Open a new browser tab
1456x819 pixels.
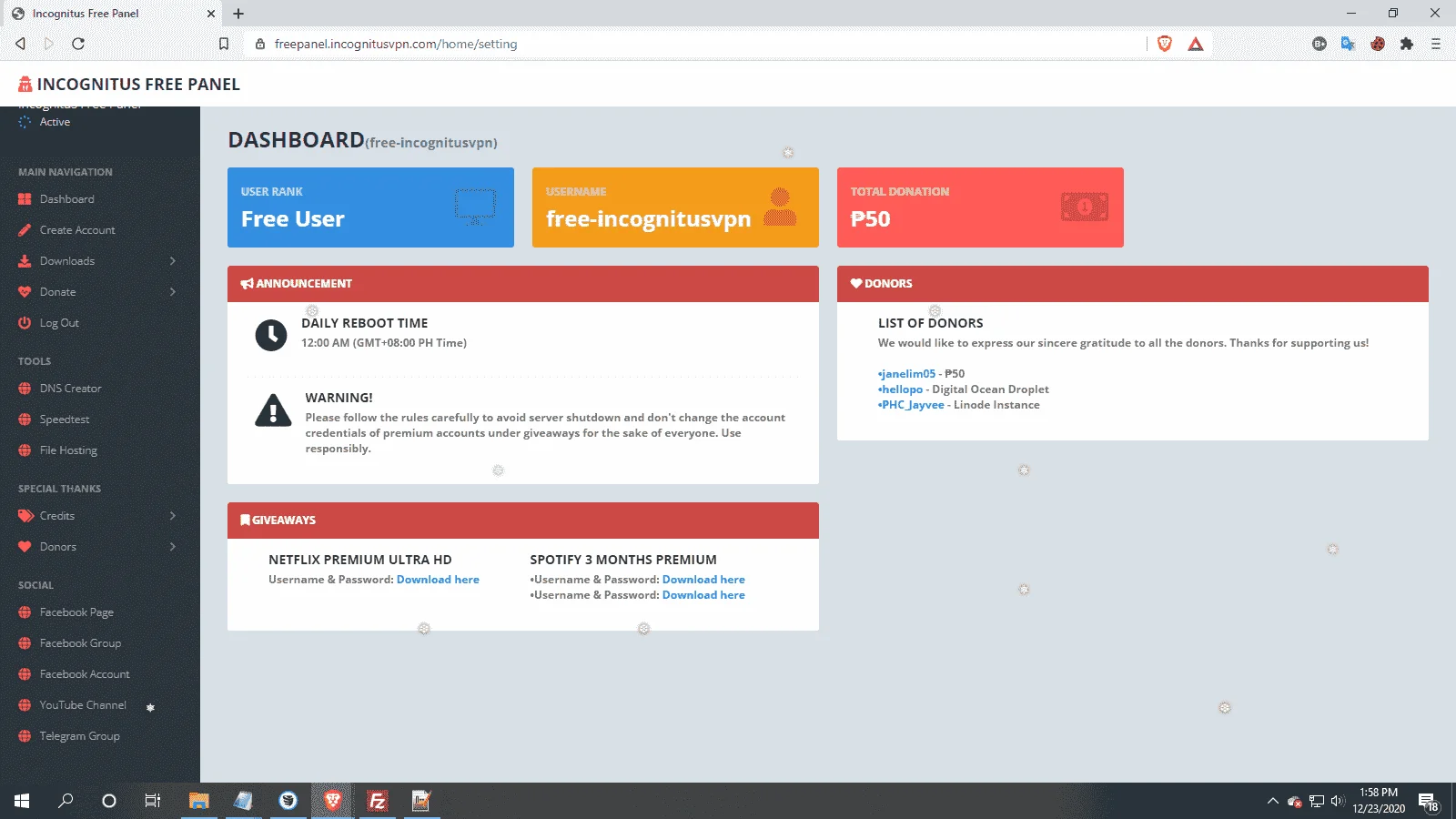(238, 14)
